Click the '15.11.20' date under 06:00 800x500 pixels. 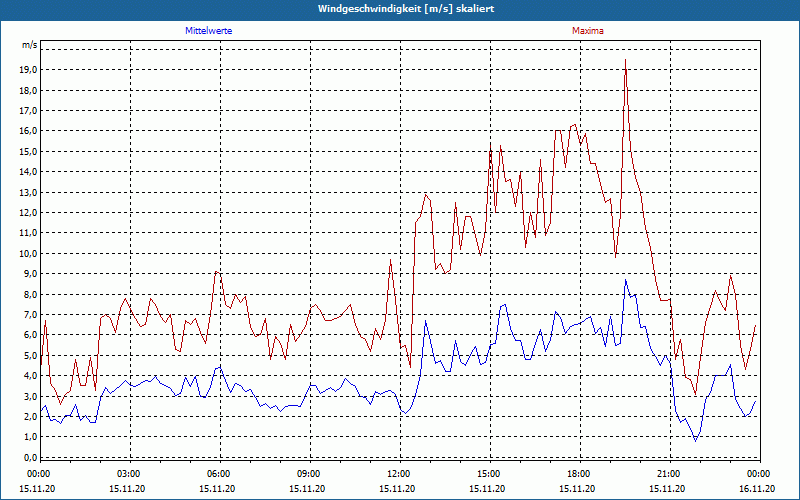pyautogui.click(x=217, y=488)
